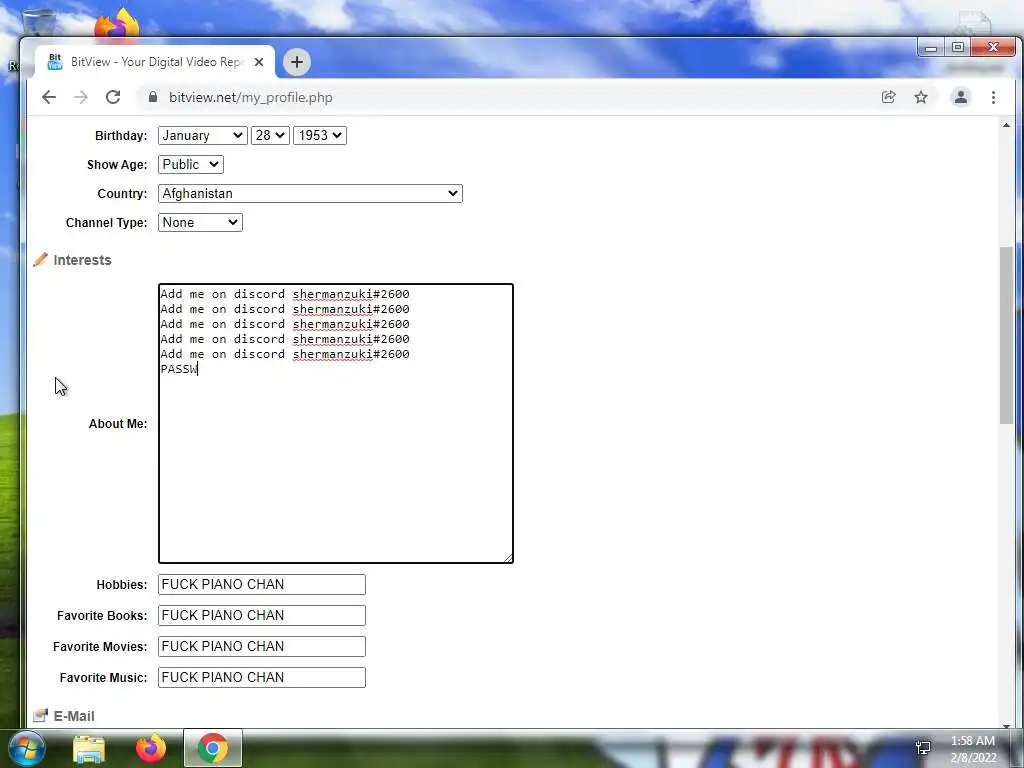Go back to the previous page
The height and width of the screenshot is (768, 1024).
click(x=49, y=97)
